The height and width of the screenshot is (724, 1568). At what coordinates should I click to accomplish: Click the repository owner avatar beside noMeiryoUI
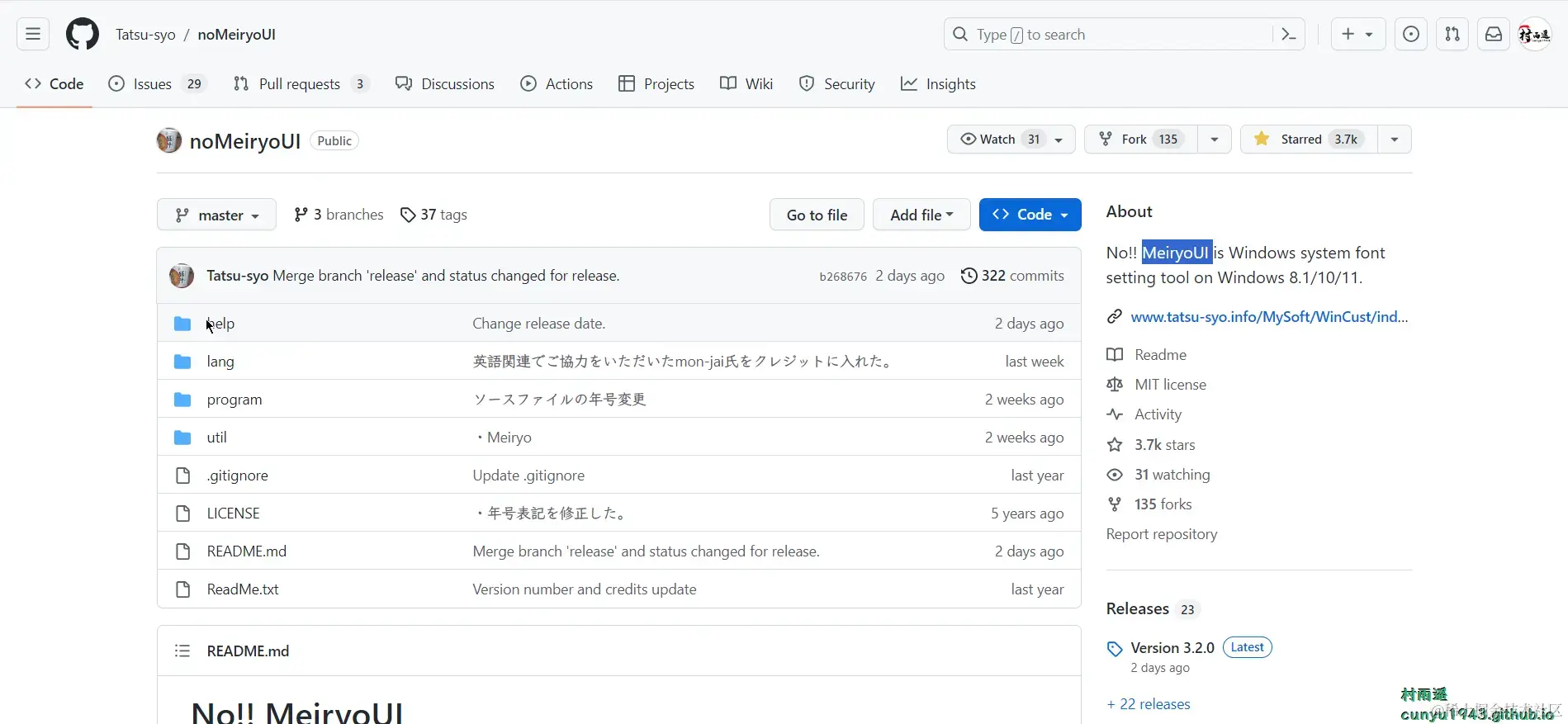(169, 140)
